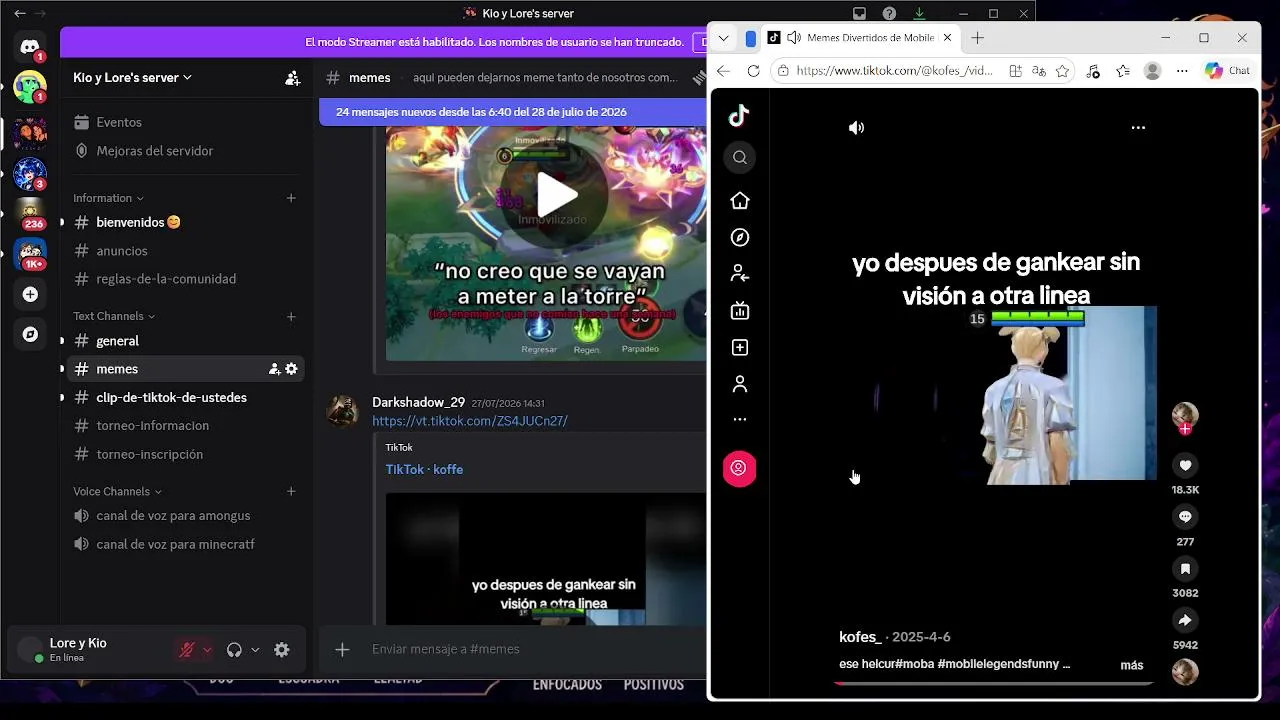
Task: Open the Copilot Chat button
Action: coord(1228,71)
